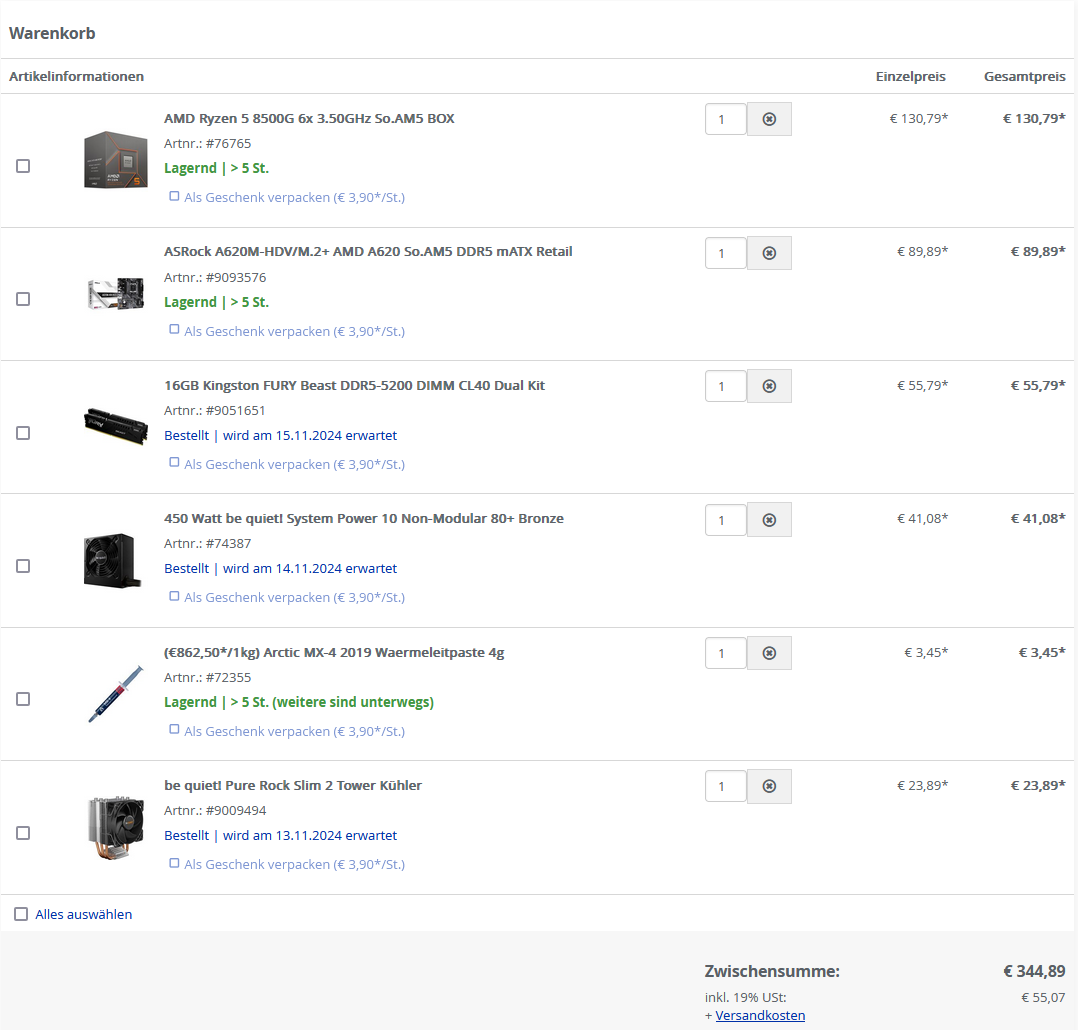Click the total price € 3,45*

(1042, 652)
